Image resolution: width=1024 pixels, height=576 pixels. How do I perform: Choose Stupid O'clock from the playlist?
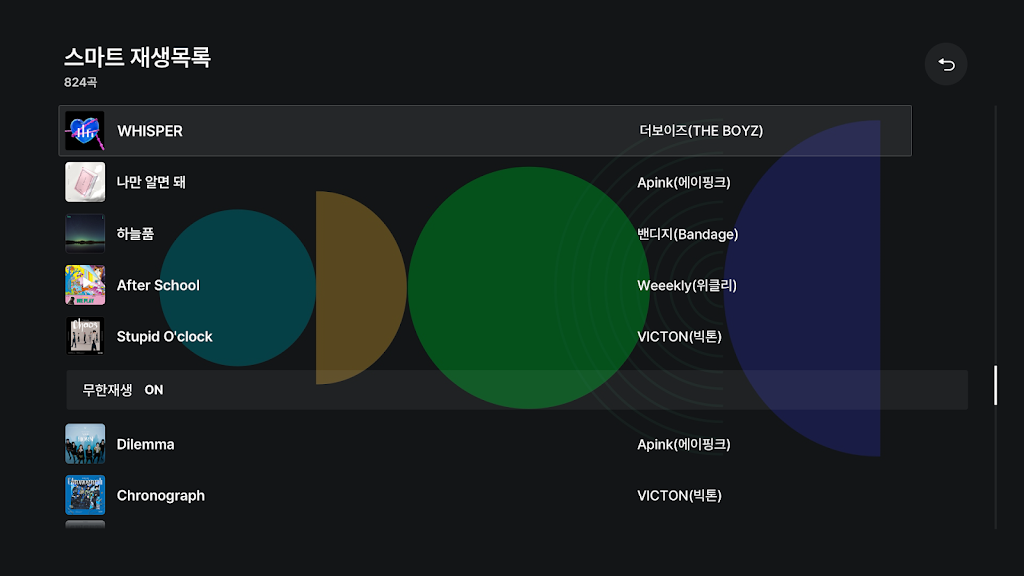[x=164, y=336]
